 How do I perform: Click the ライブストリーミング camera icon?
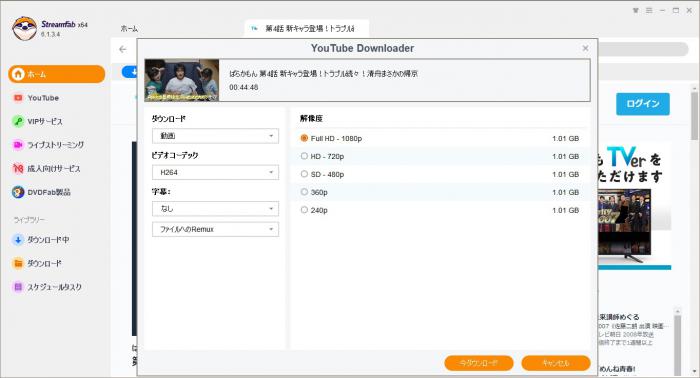click(18, 145)
